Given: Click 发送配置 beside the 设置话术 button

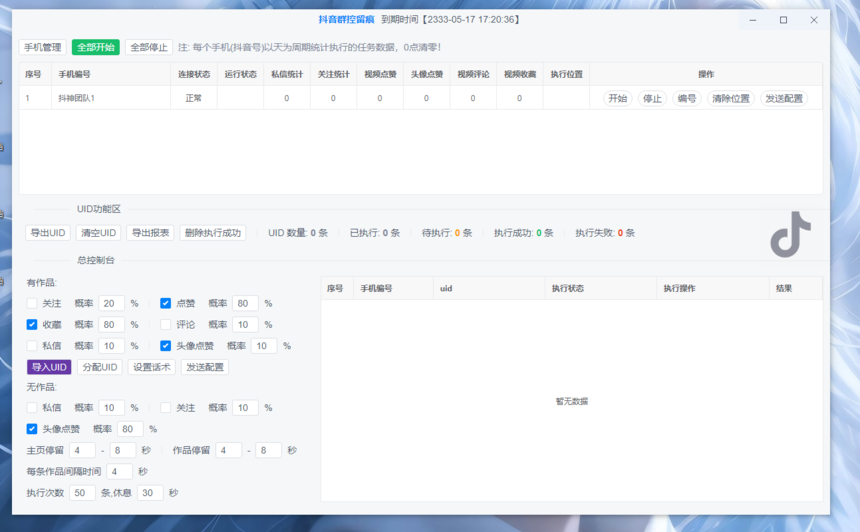Looking at the screenshot, I should [205, 367].
